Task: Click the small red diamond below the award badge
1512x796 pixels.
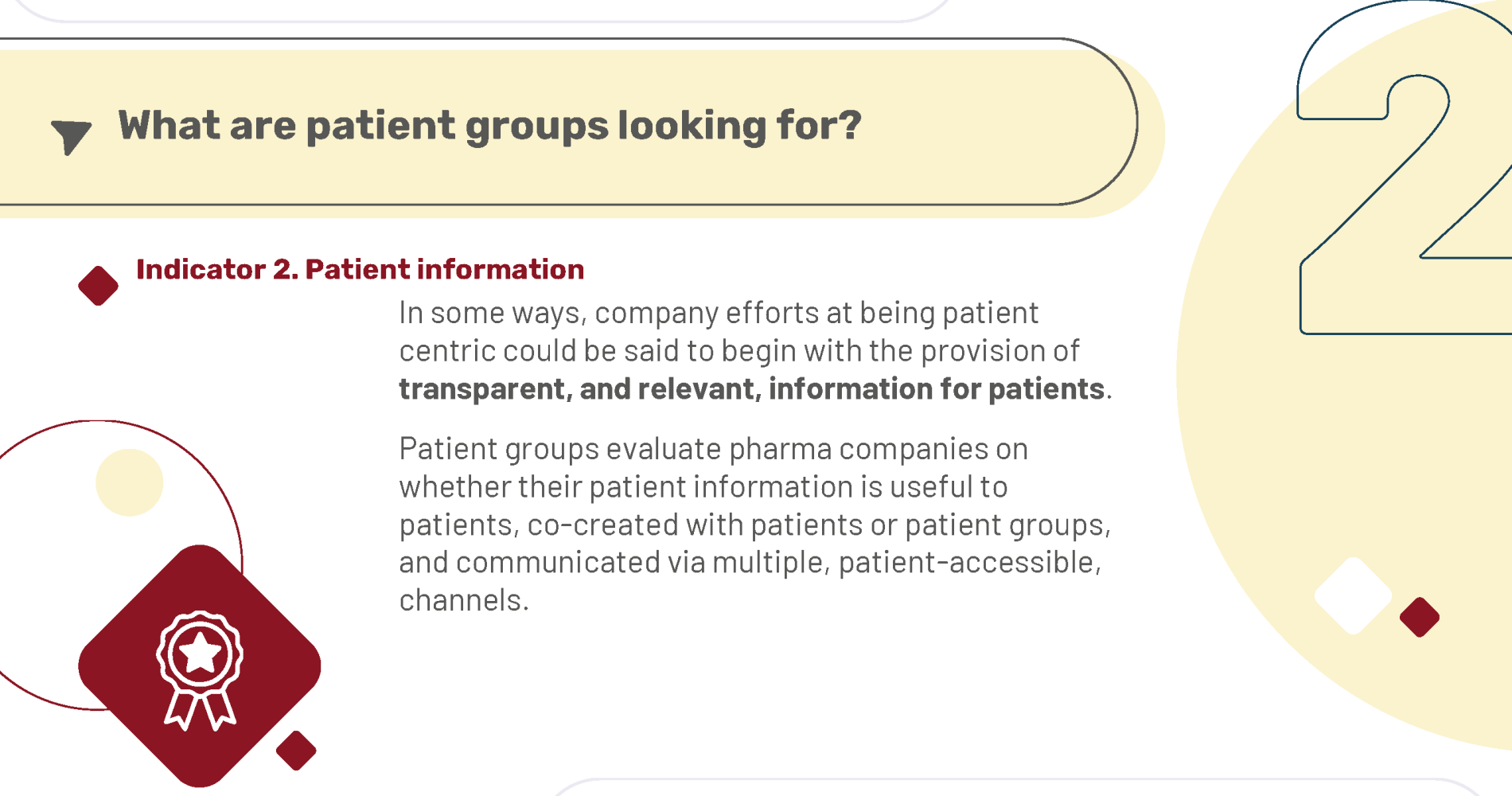Action: [x=296, y=750]
